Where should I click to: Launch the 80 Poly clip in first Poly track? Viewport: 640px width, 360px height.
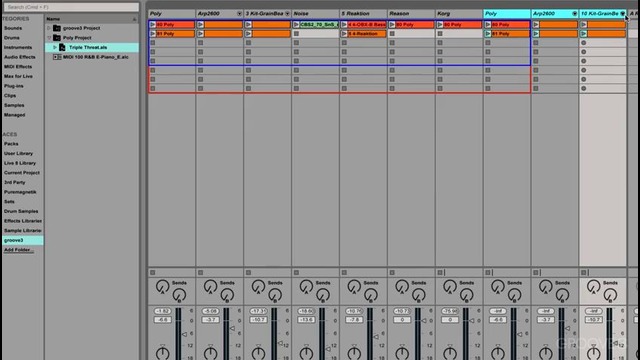tap(153, 24)
